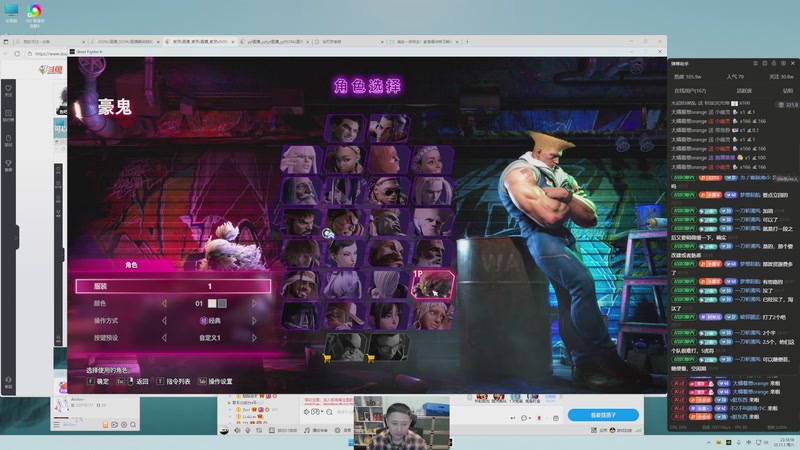The height and width of the screenshot is (450, 800).
Task: Pick Rashid portrait with white headwrap
Action: pos(301,284)
